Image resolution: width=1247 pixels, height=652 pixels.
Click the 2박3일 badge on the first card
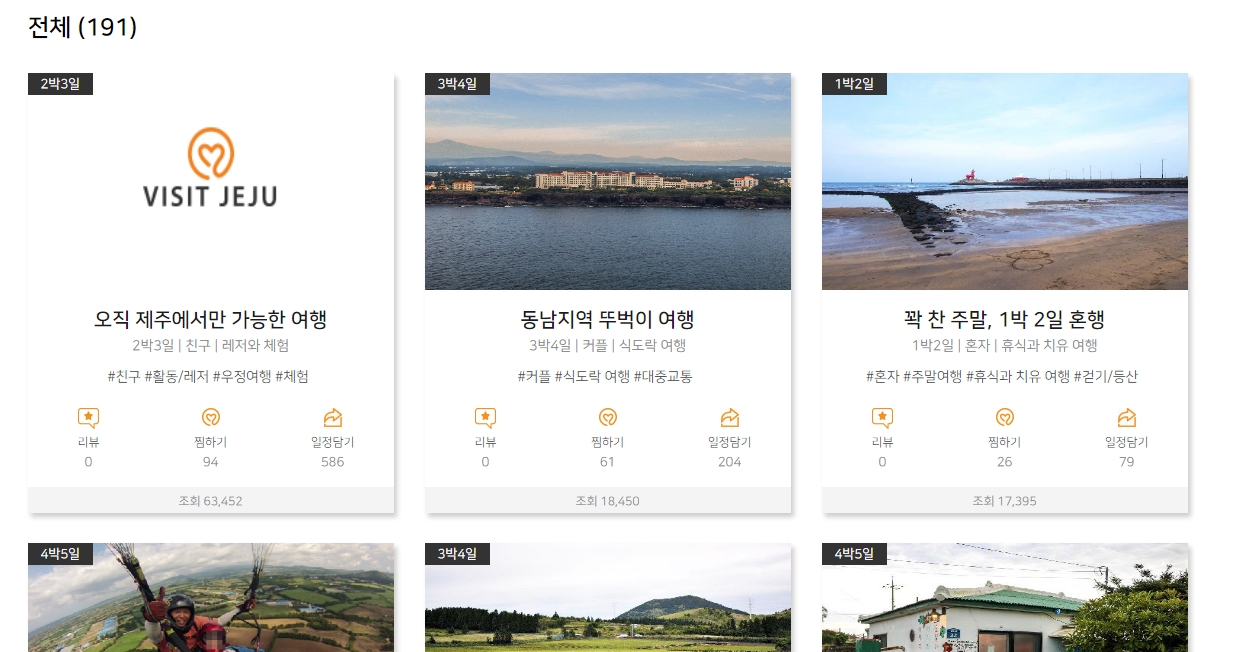click(60, 84)
